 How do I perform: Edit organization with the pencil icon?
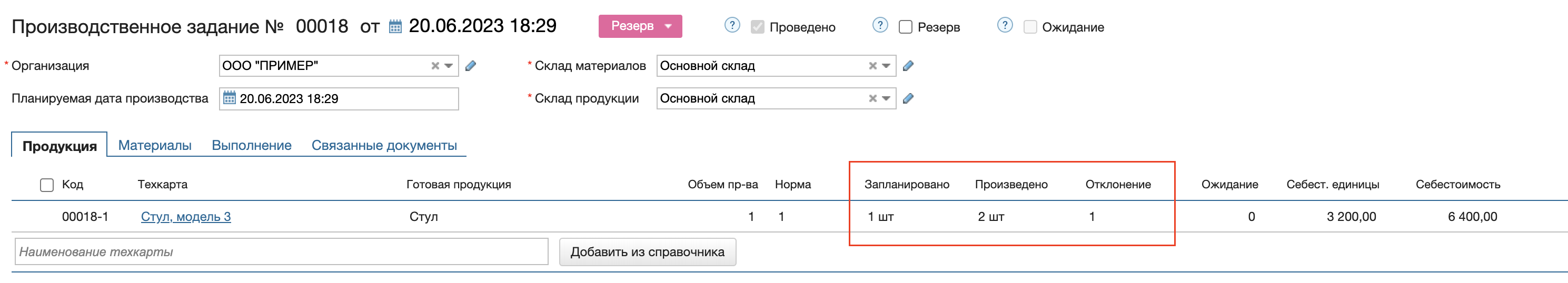pyautogui.click(x=471, y=66)
